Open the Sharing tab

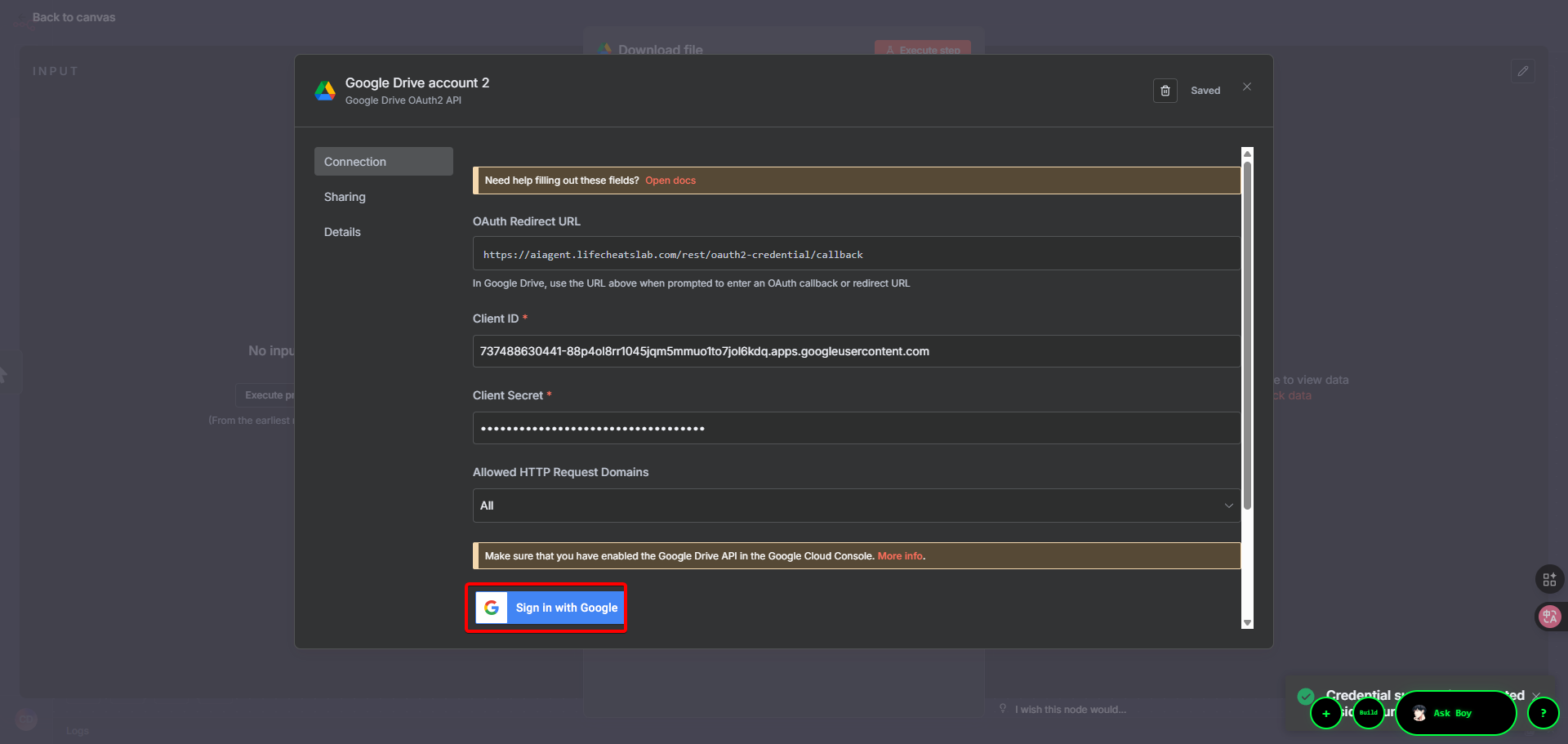[345, 197]
